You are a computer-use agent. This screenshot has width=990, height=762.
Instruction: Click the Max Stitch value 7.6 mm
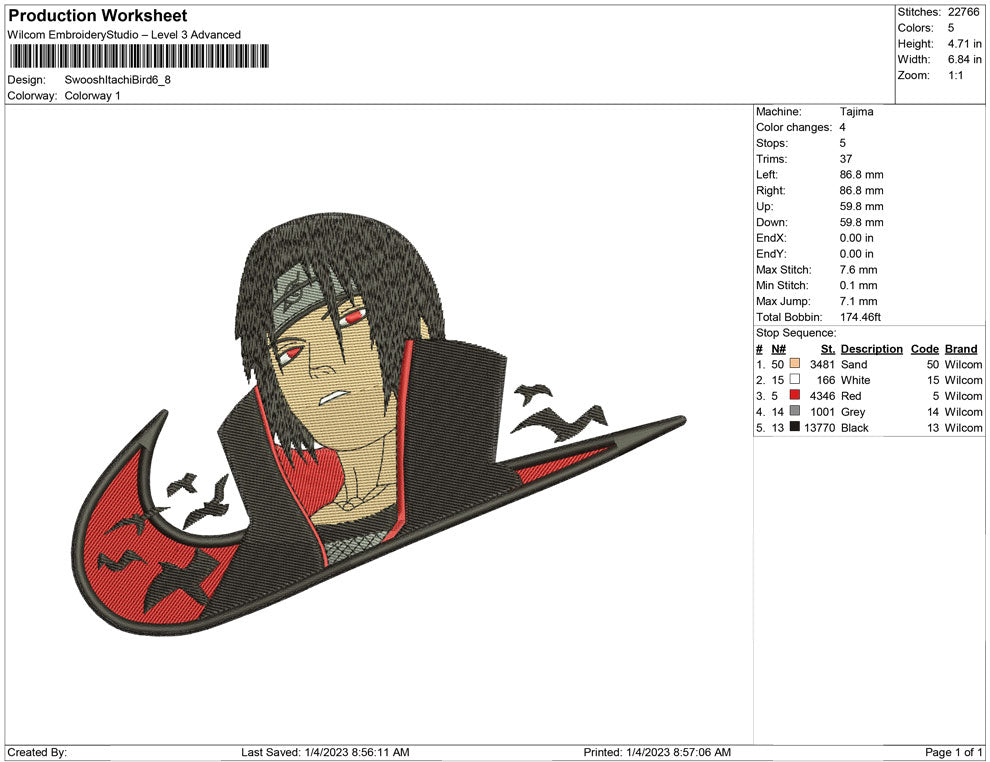point(858,270)
